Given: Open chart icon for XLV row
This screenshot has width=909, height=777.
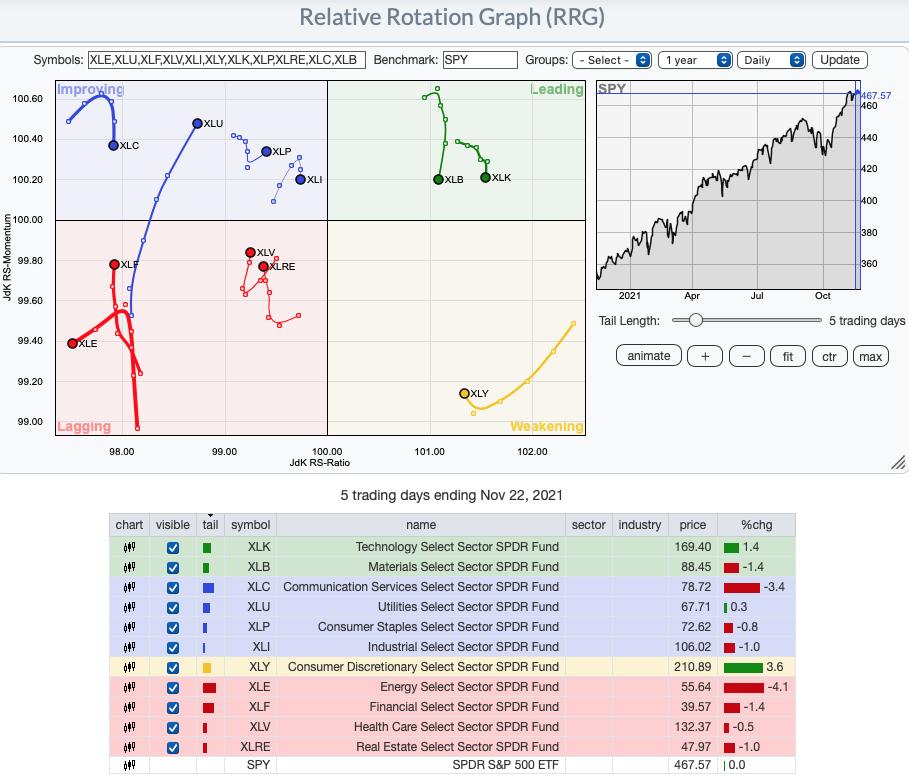Looking at the screenshot, I should [129, 727].
